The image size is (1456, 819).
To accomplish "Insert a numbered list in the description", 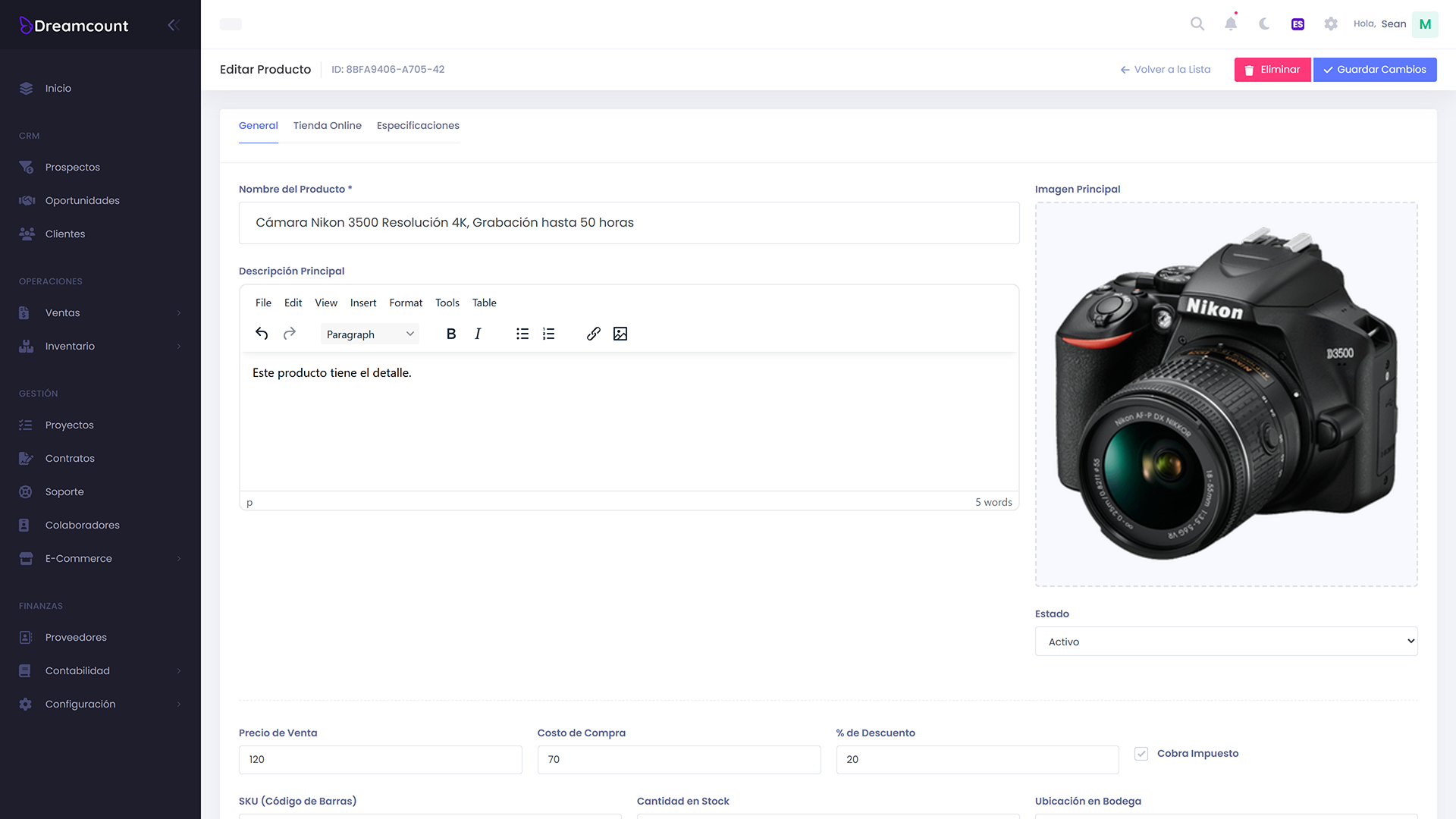I will [549, 334].
